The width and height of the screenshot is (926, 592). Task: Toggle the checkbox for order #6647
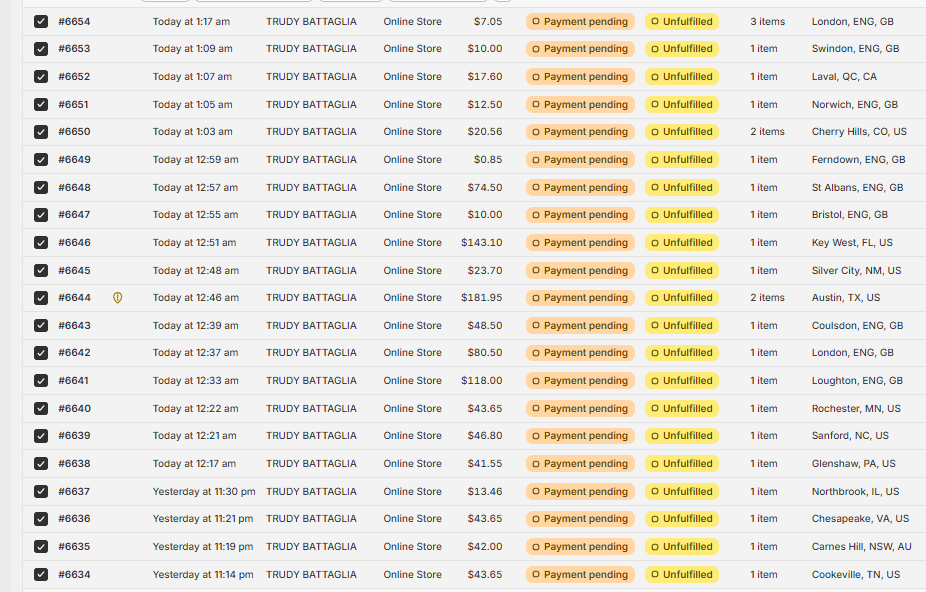(41, 215)
